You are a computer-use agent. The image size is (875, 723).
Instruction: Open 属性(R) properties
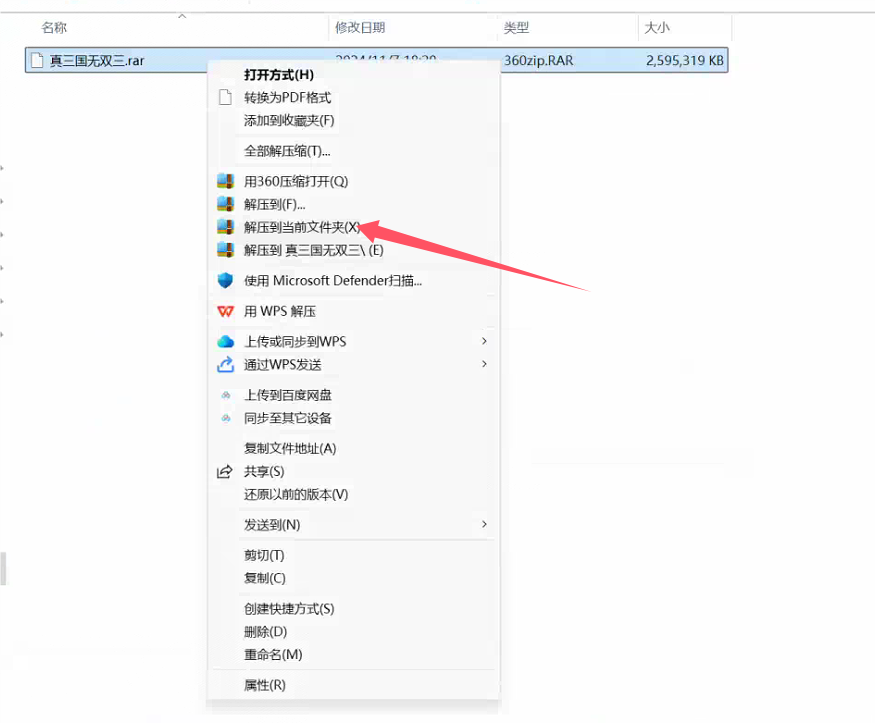265,685
